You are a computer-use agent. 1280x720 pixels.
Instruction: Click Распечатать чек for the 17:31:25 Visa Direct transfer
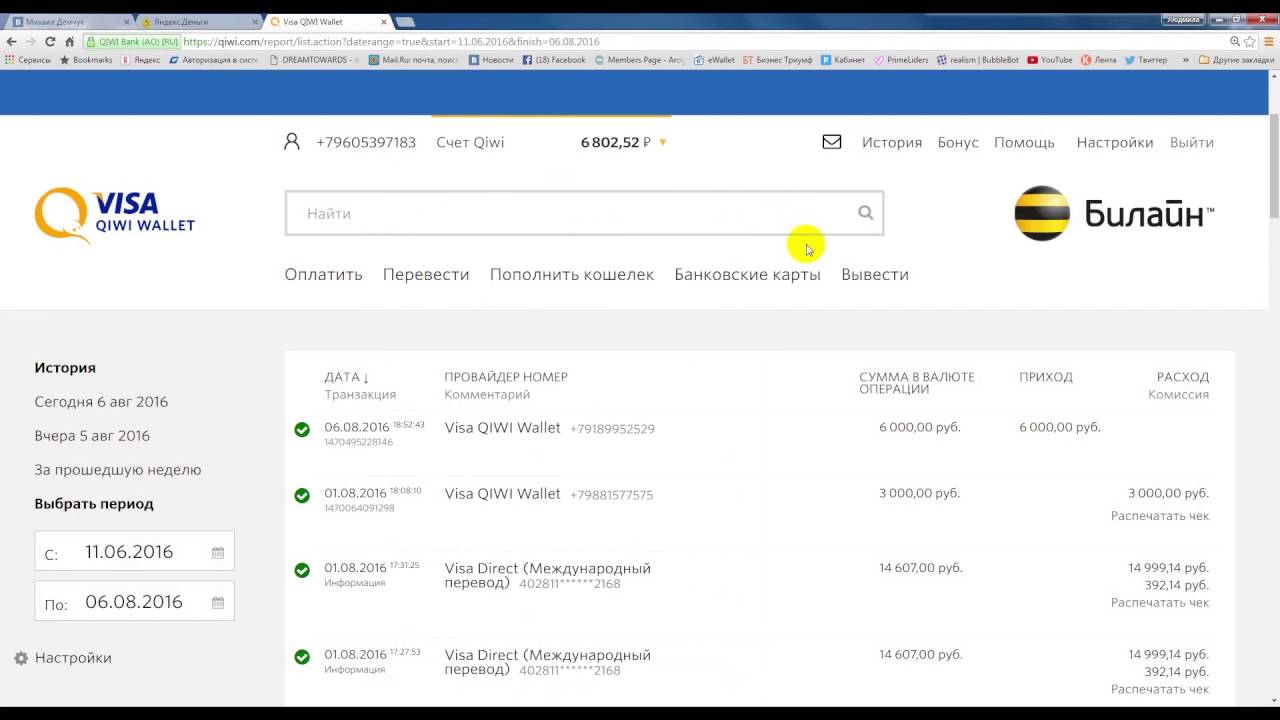click(x=1159, y=603)
